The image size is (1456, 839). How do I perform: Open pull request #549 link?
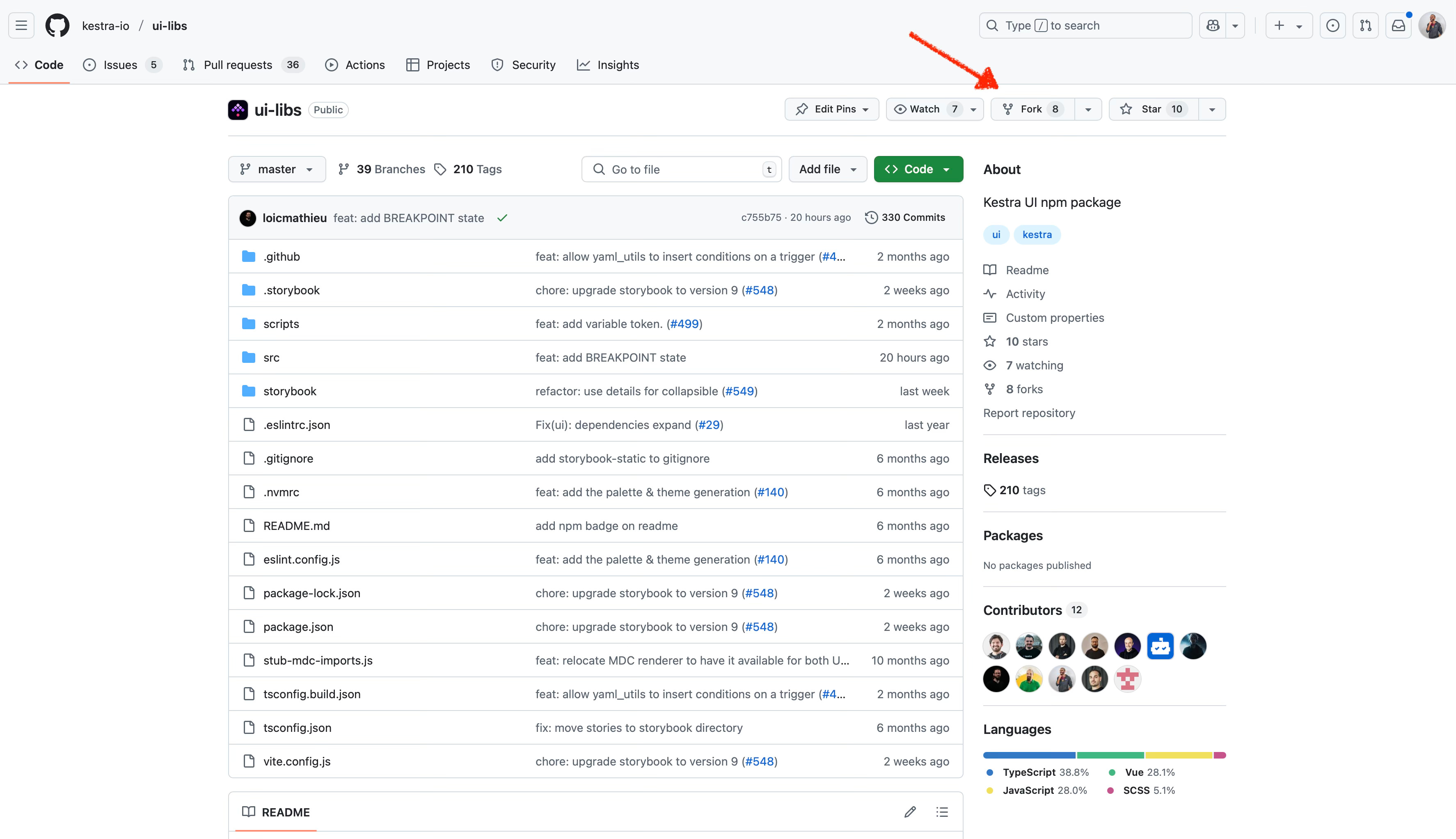point(739,391)
